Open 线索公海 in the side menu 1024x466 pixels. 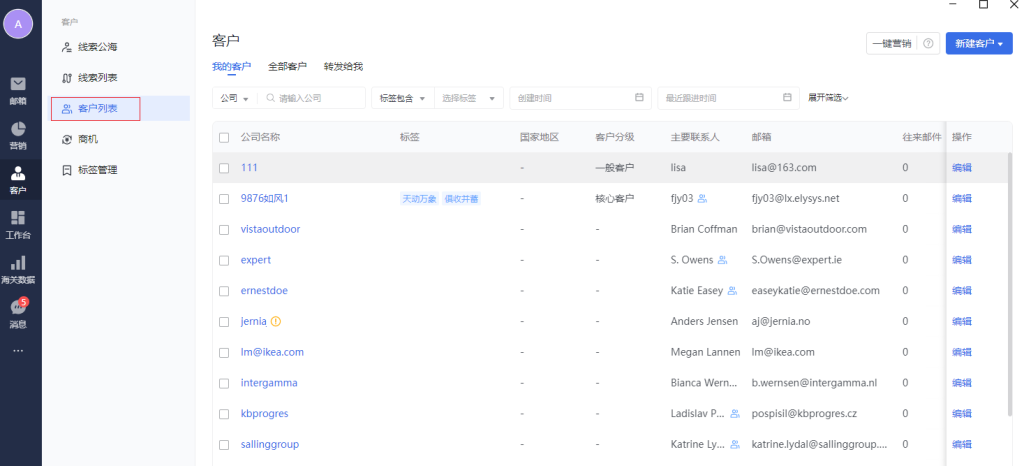(x=104, y=47)
